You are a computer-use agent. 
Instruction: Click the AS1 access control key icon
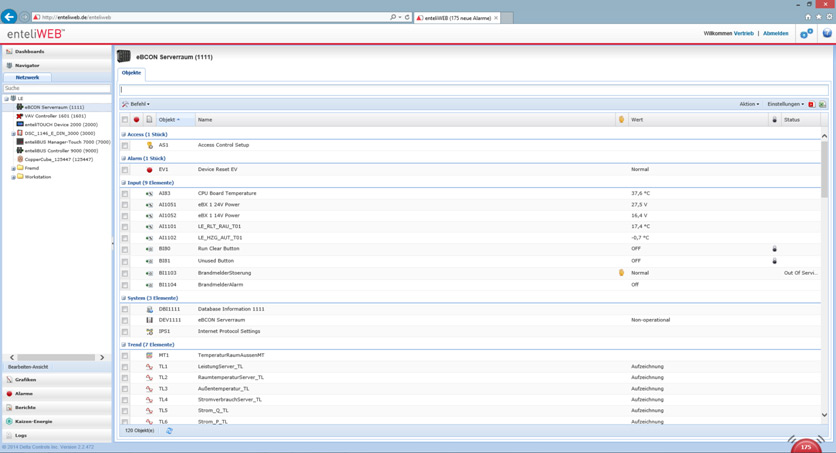(x=149, y=145)
